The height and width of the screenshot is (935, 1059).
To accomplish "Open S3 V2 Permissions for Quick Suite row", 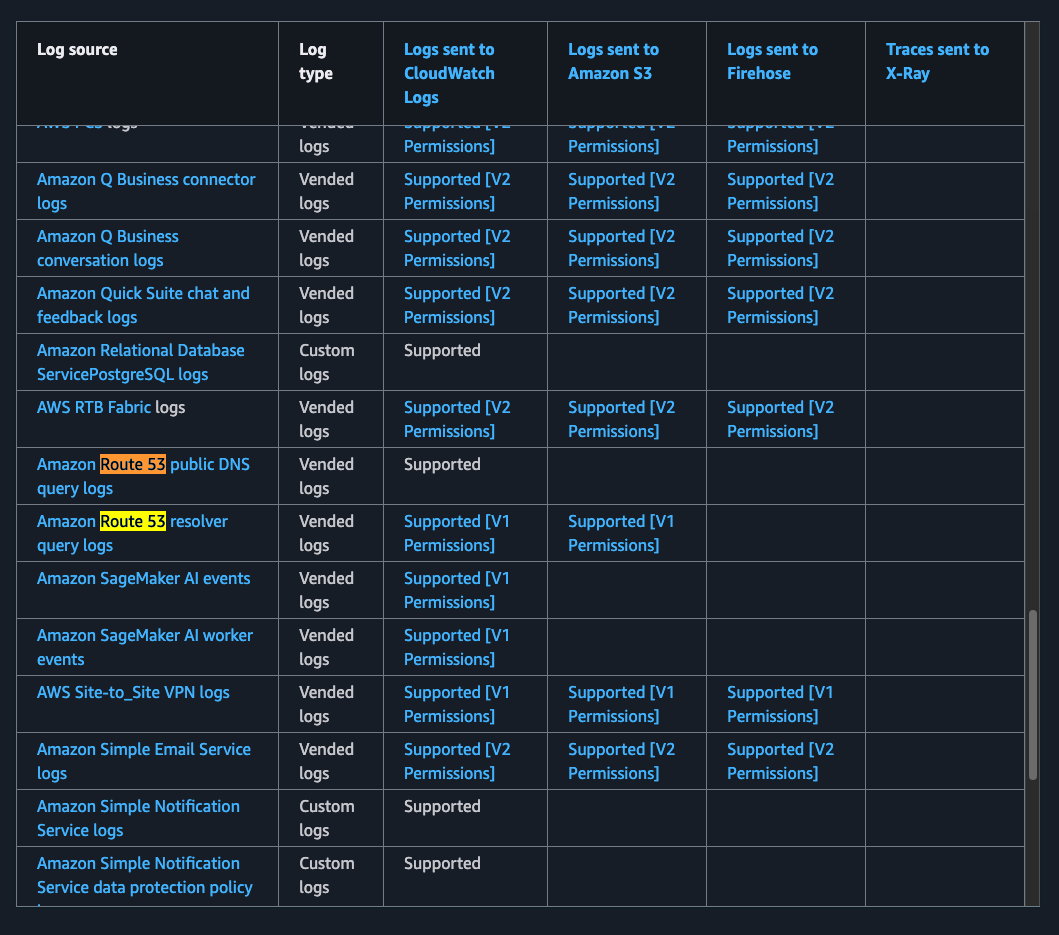I will point(621,305).
